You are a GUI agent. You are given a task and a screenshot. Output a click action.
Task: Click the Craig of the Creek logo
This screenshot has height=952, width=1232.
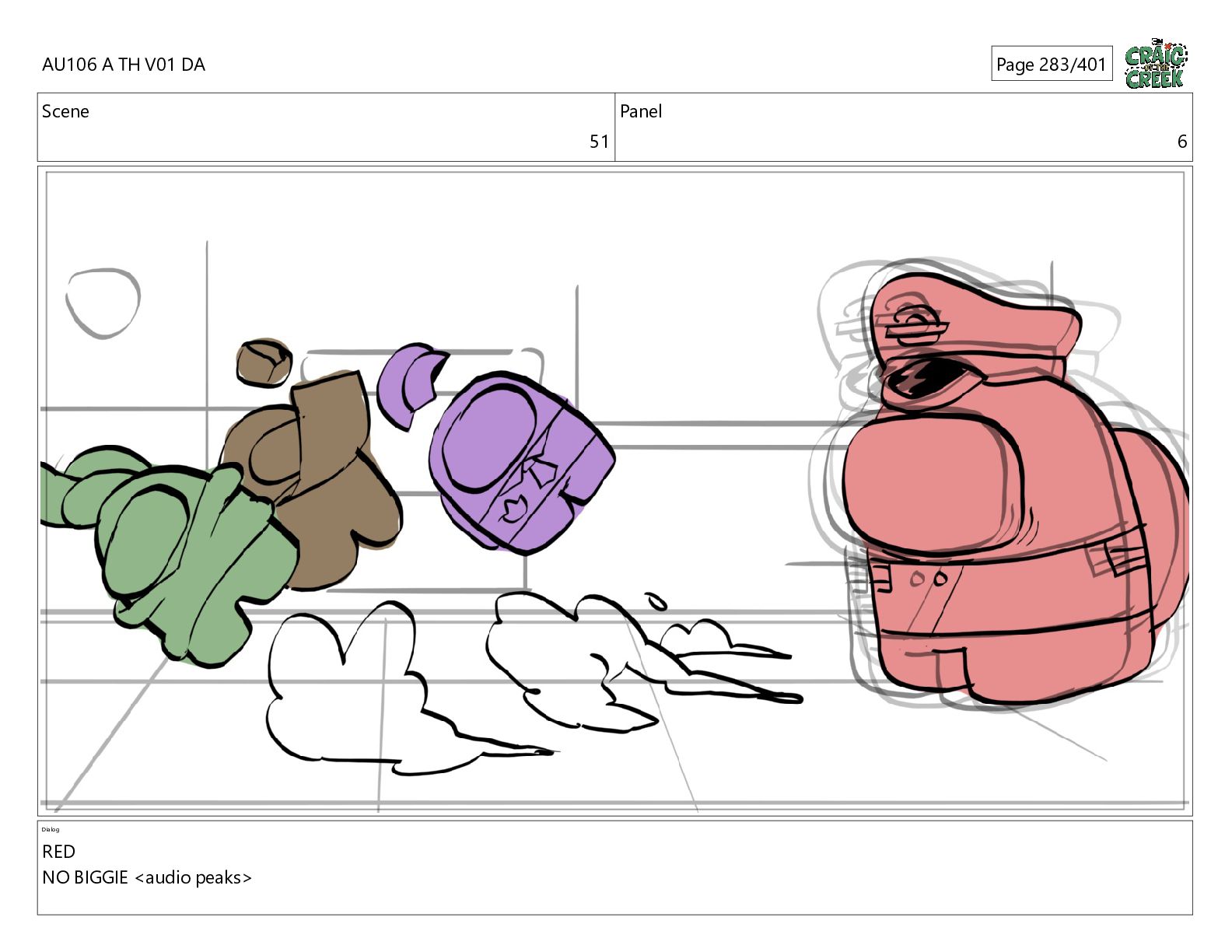1156,63
